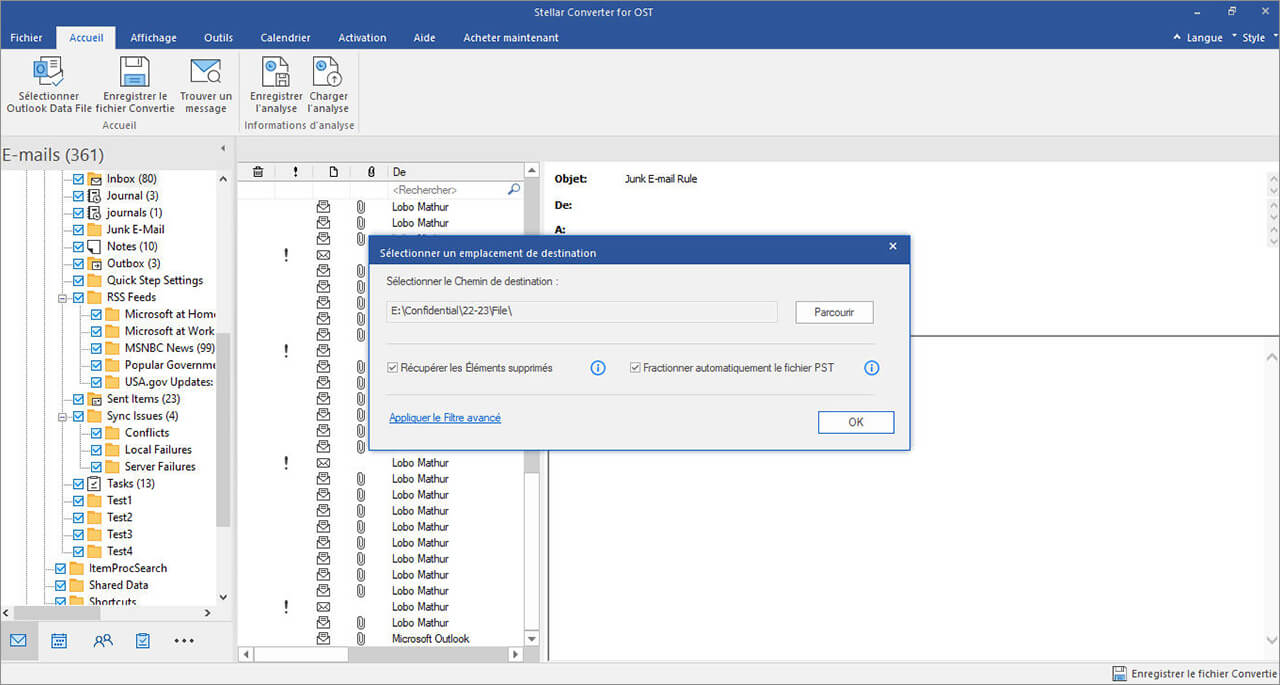Click the item type page column header
The width and height of the screenshot is (1280, 685).
[x=333, y=172]
